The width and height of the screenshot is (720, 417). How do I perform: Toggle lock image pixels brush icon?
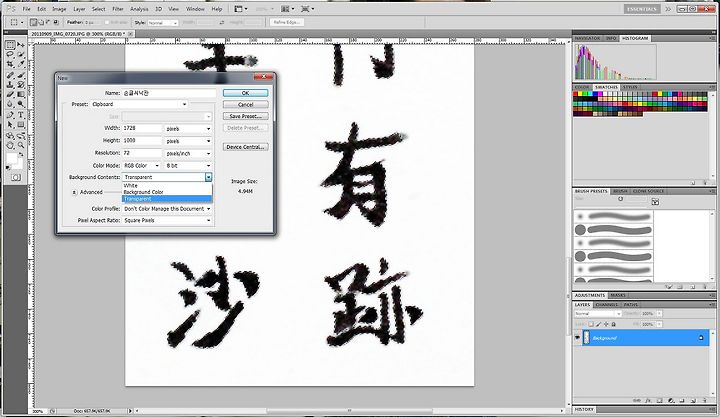coord(598,324)
